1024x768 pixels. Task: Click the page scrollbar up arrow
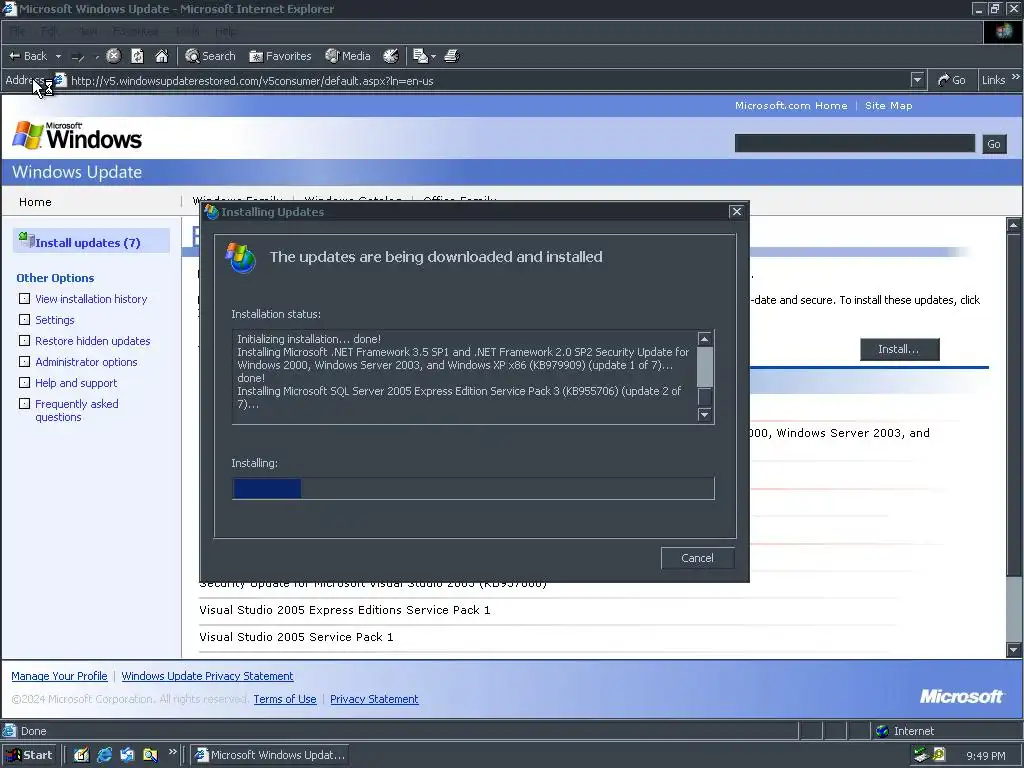1014,226
